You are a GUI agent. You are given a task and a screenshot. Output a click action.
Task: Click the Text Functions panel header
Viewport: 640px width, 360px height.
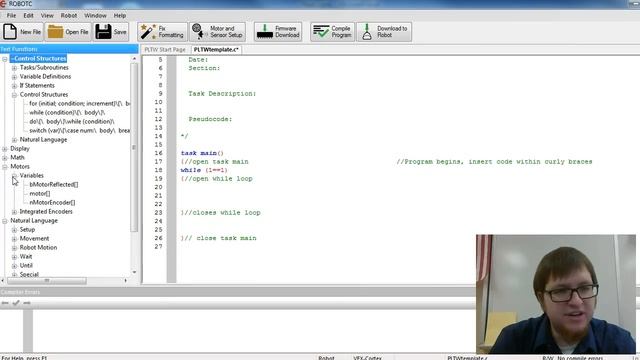[69, 49]
